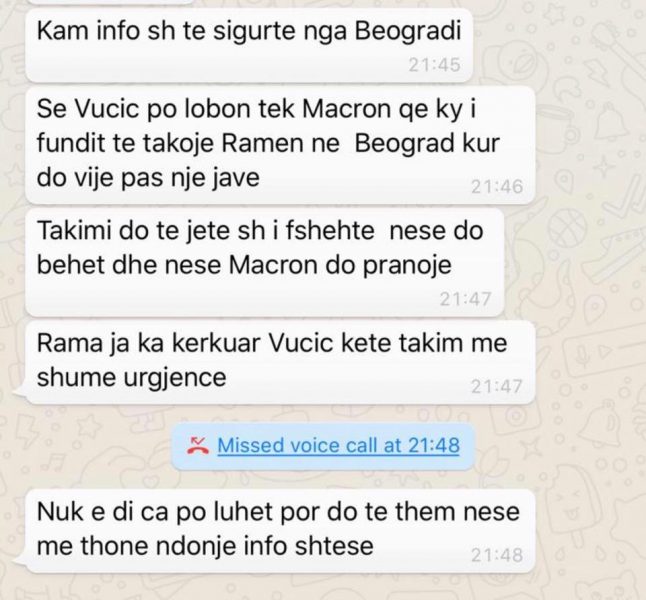Tap the red missed call phone icon
This screenshot has width=646, height=600.
(x=198, y=445)
